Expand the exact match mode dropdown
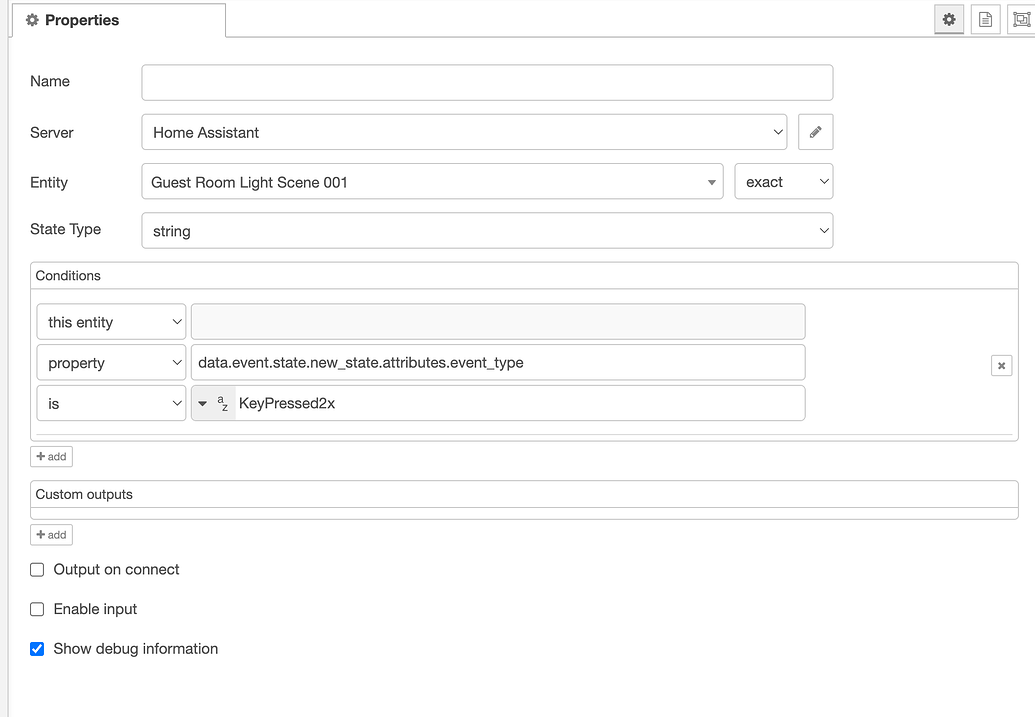 [784, 181]
